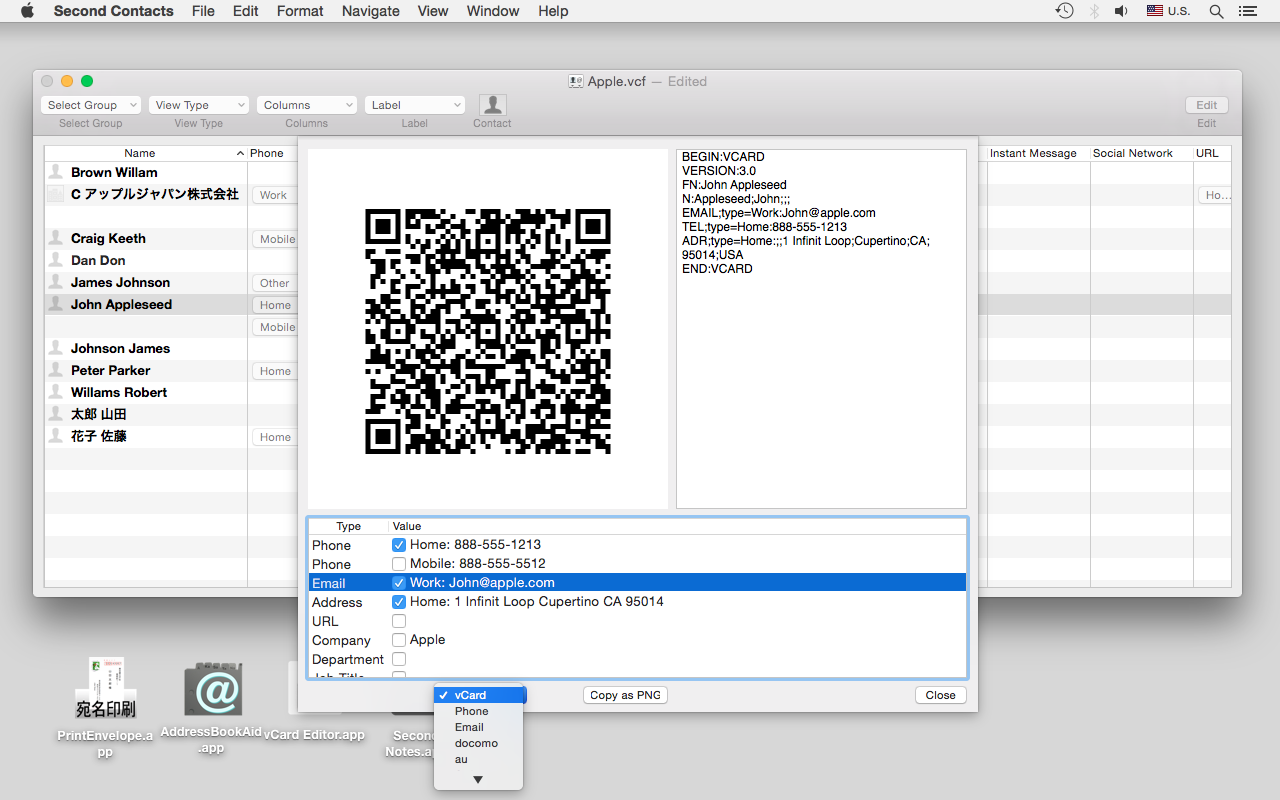Click the Apple menu logo
The image size is (1280, 800).
coord(27,11)
